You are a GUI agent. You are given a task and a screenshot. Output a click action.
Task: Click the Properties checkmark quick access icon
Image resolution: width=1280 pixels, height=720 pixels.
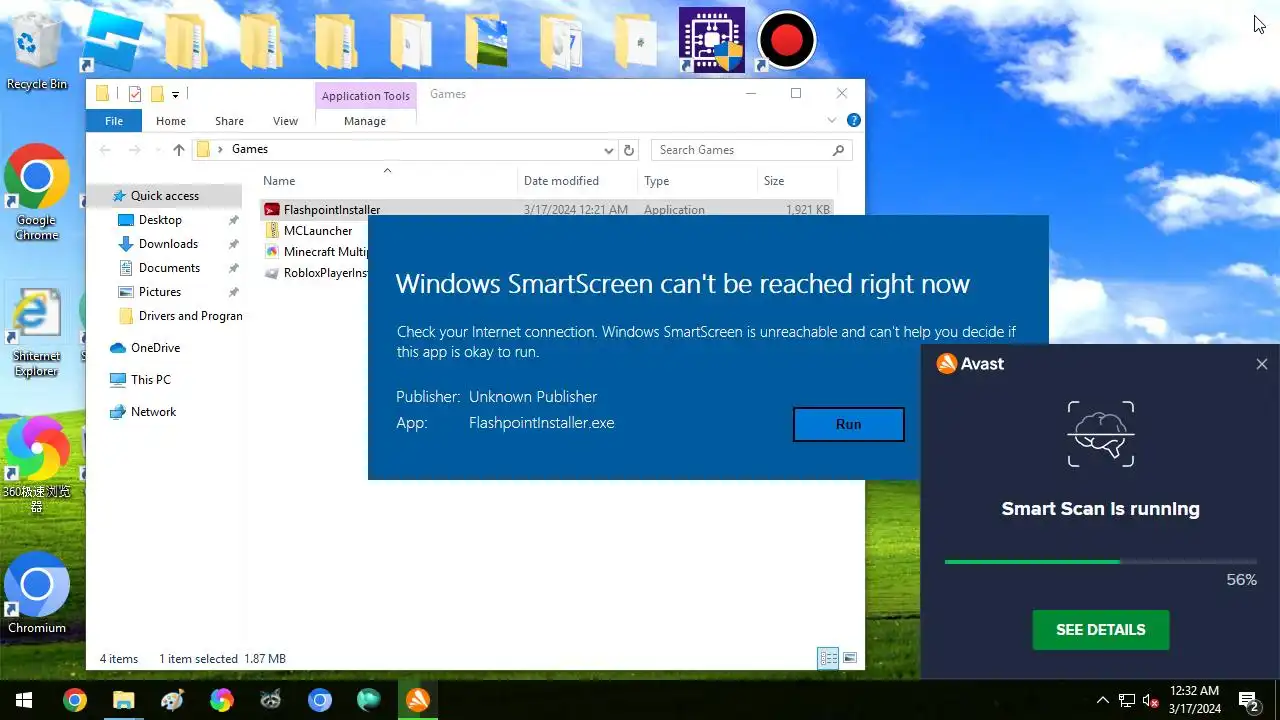[135, 94]
